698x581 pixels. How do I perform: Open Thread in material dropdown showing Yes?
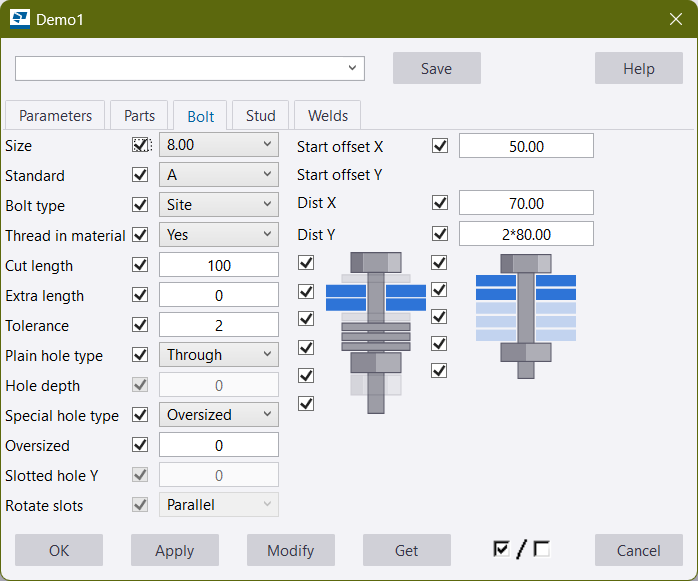pos(219,235)
